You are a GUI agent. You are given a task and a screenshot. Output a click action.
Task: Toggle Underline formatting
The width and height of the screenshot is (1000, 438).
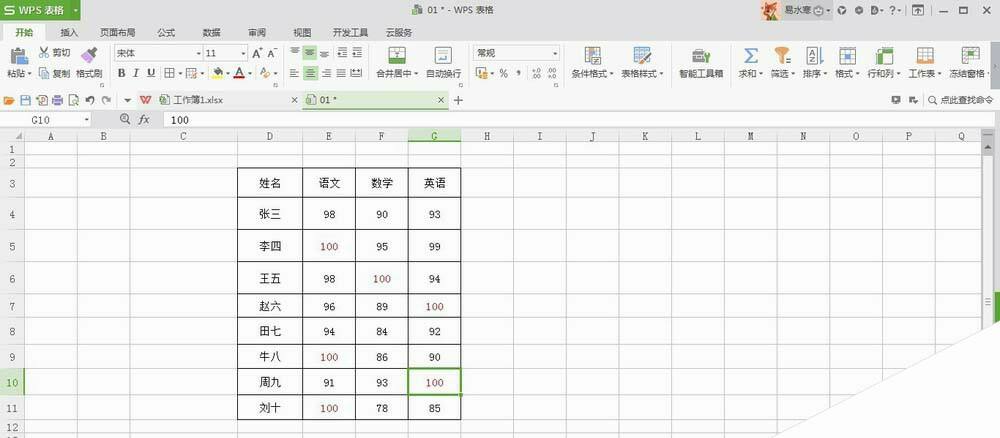[x=151, y=73]
